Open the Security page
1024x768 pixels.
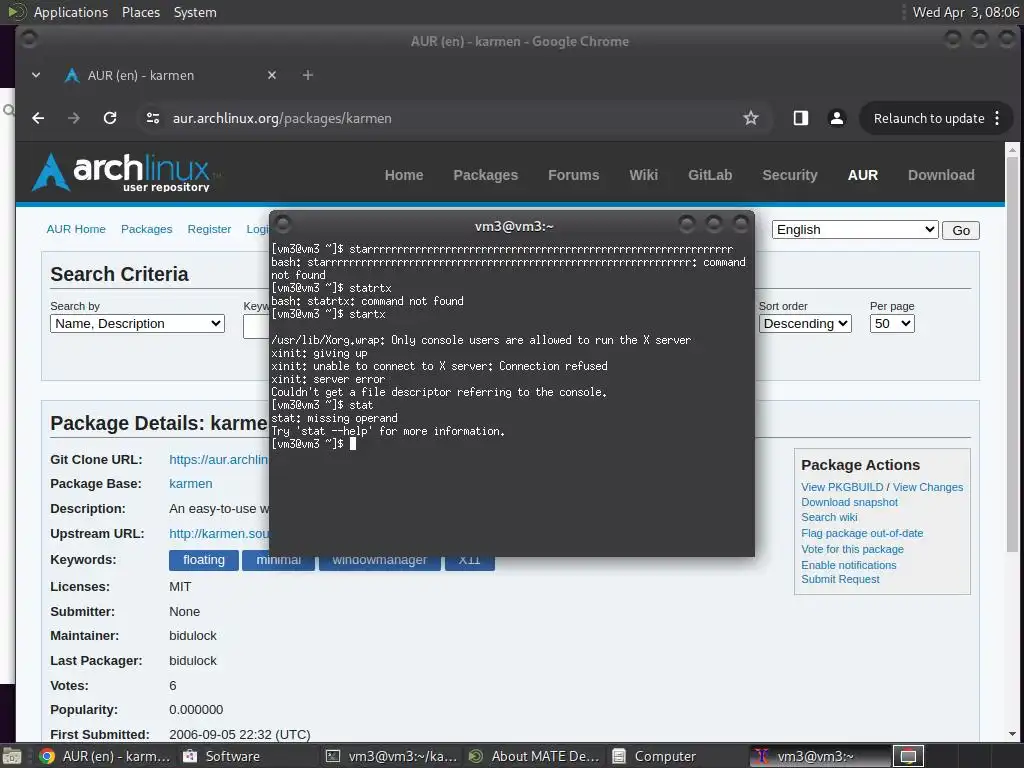tap(790, 175)
